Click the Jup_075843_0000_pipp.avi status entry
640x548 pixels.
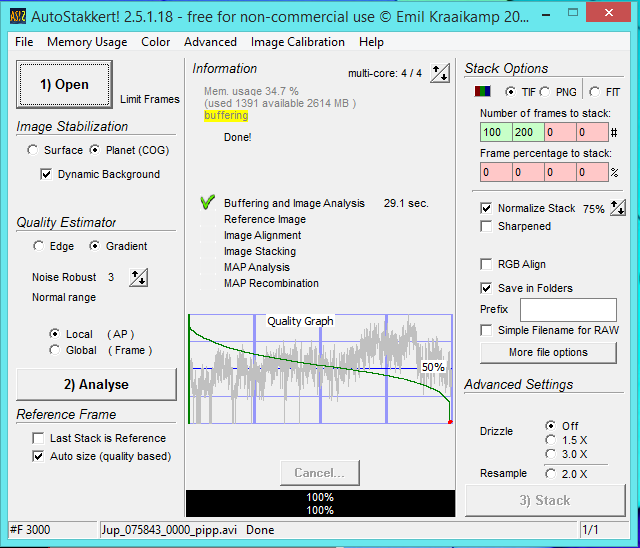169,530
